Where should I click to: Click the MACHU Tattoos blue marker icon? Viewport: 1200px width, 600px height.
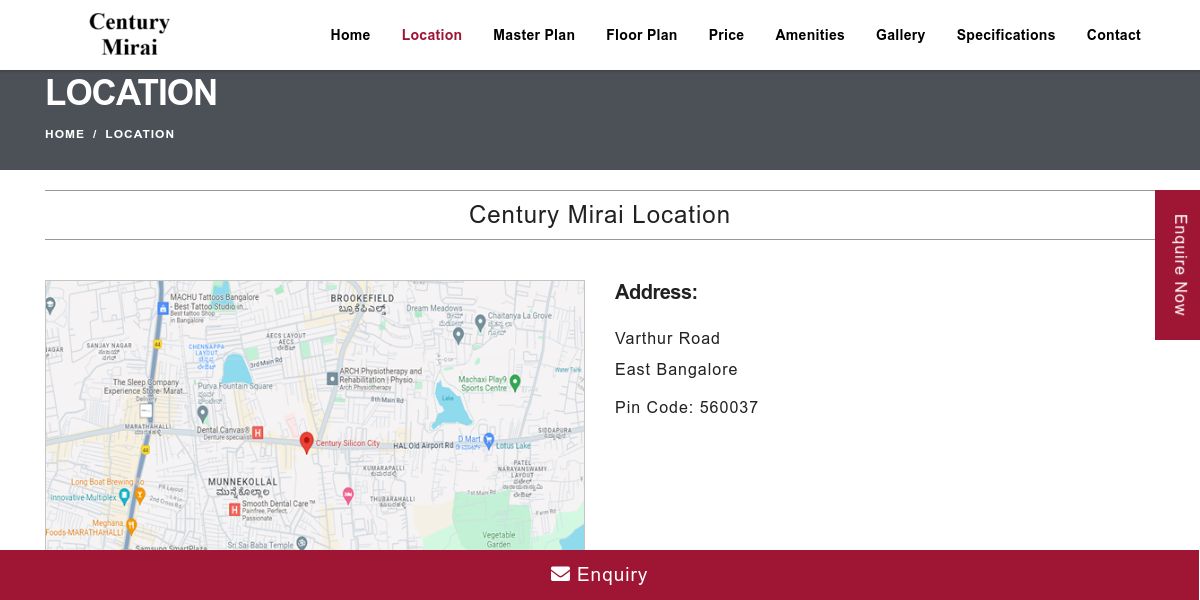[x=163, y=309]
